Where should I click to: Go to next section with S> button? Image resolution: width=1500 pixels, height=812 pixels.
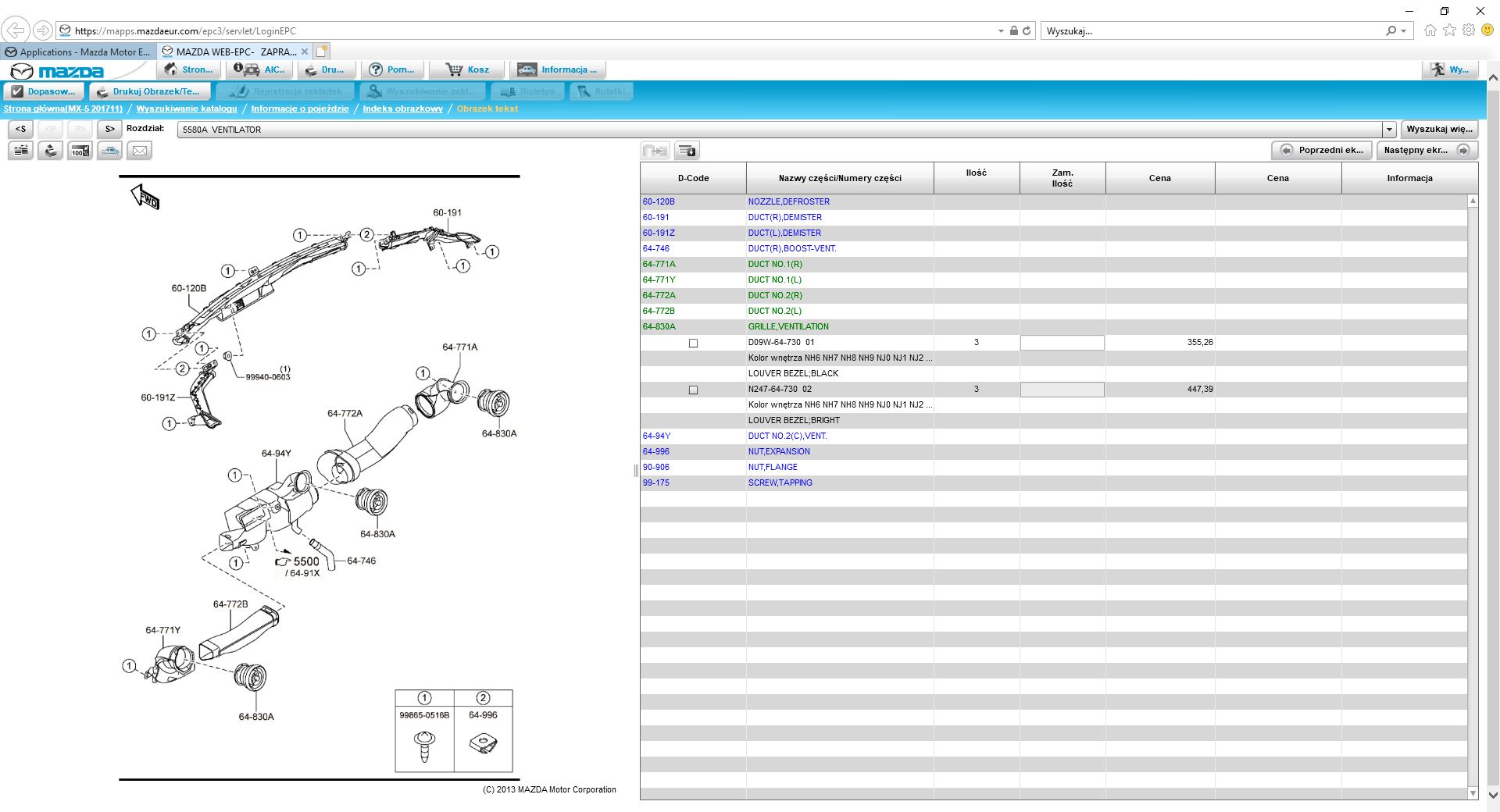(109, 129)
